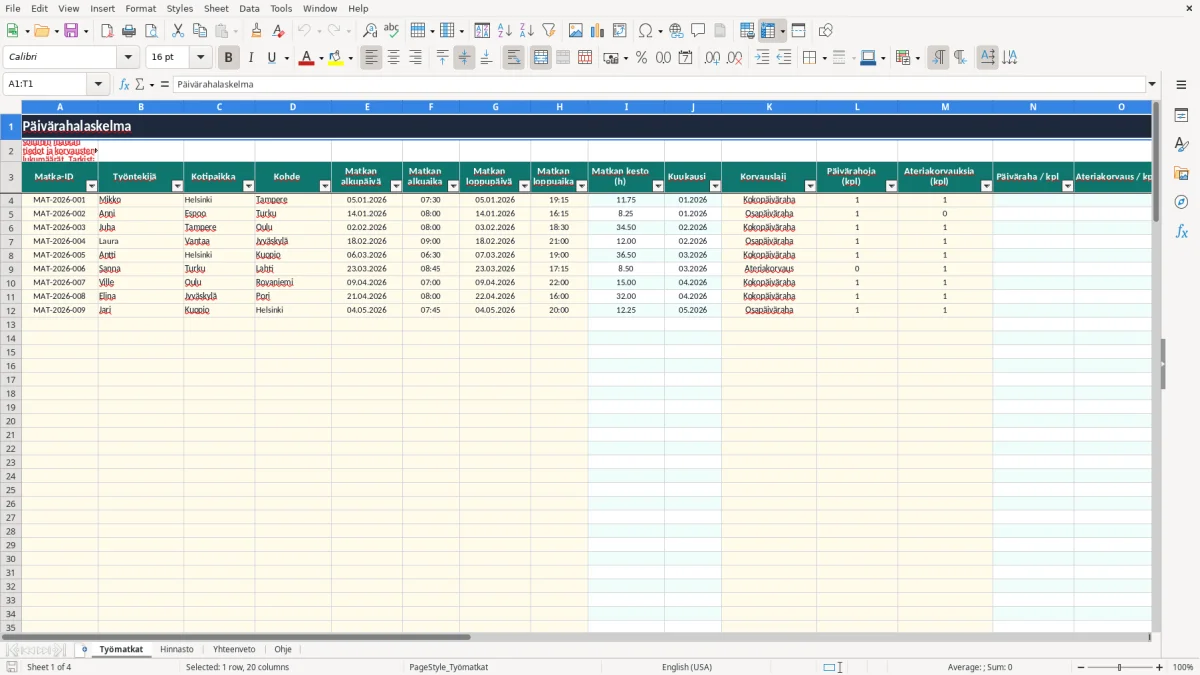Toggle wrap text
1200x675 pixels.
click(x=513, y=58)
